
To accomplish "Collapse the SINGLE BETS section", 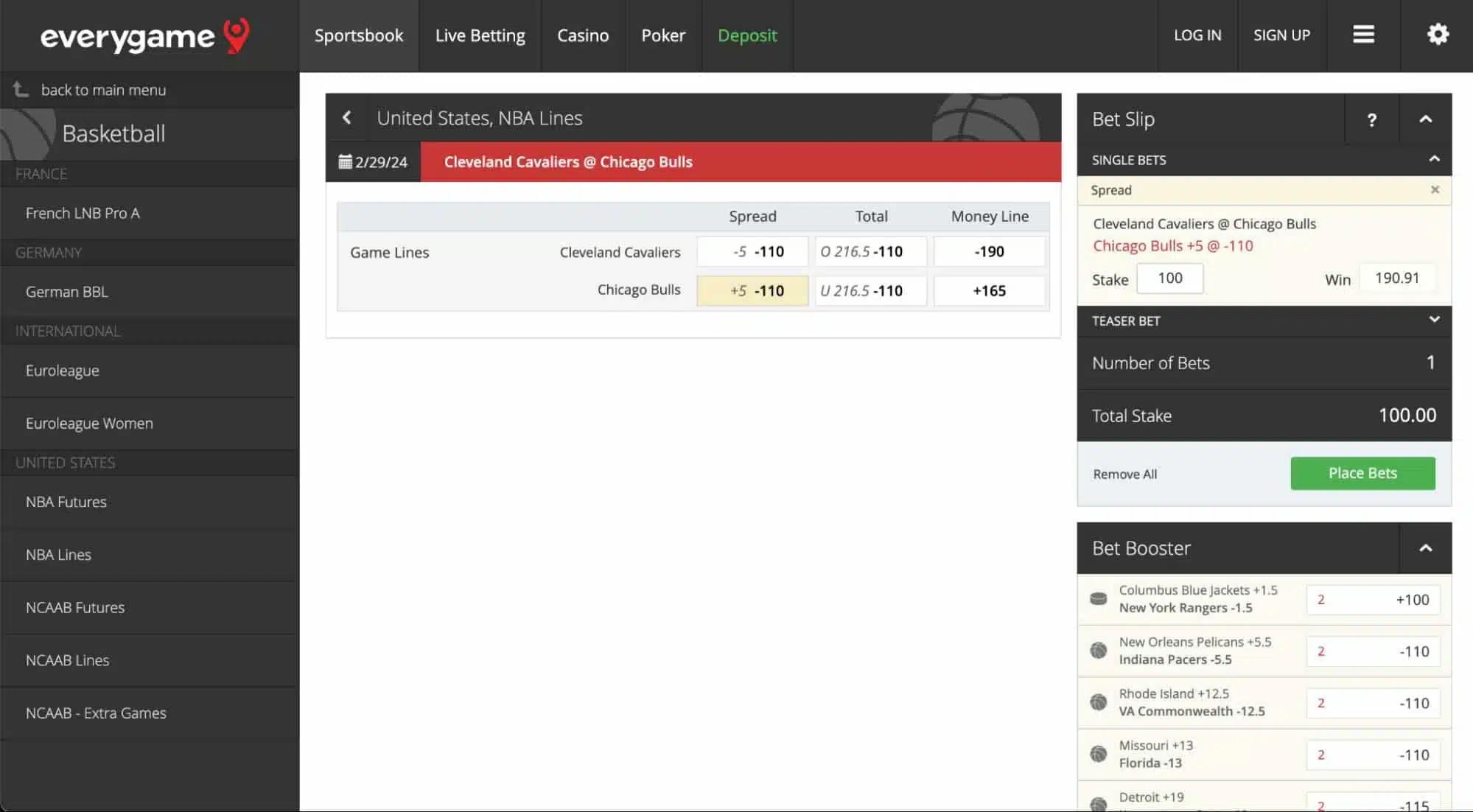I will pos(1435,159).
